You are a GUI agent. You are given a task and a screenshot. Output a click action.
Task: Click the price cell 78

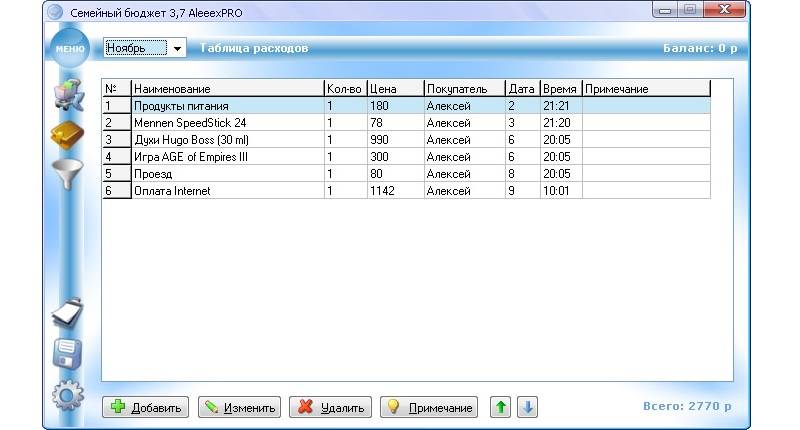pos(395,122)
